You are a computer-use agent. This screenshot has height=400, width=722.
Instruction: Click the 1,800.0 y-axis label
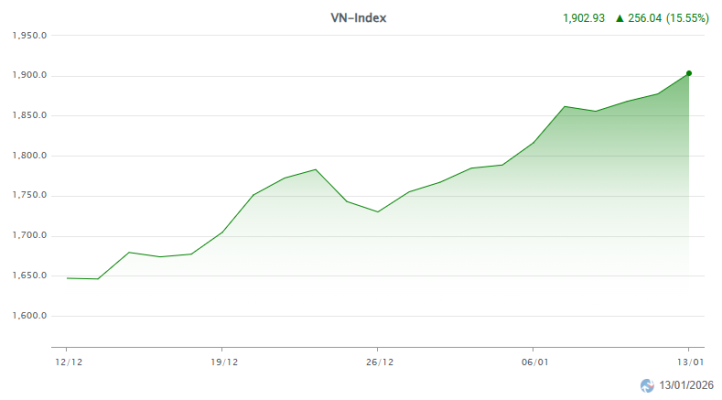click(30, 156)
